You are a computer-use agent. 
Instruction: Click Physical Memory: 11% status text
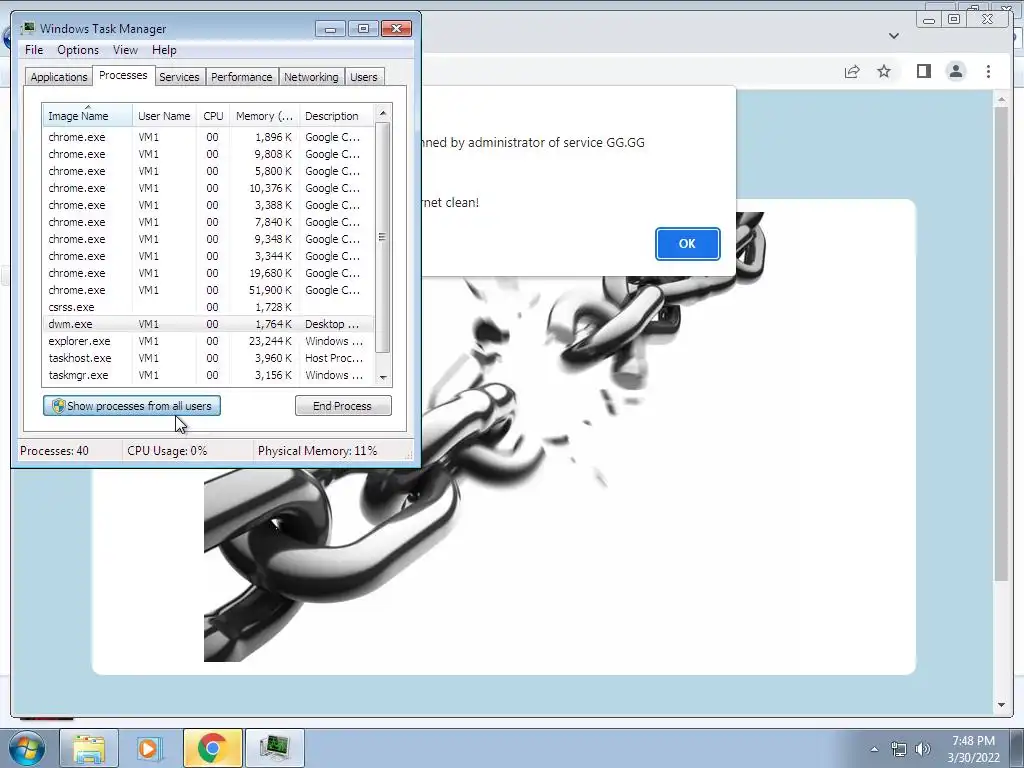(x=317, y=451)
